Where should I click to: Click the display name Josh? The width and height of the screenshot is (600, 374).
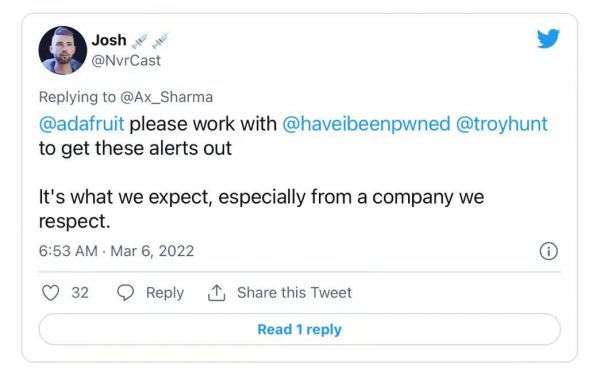tap(109, 40)
